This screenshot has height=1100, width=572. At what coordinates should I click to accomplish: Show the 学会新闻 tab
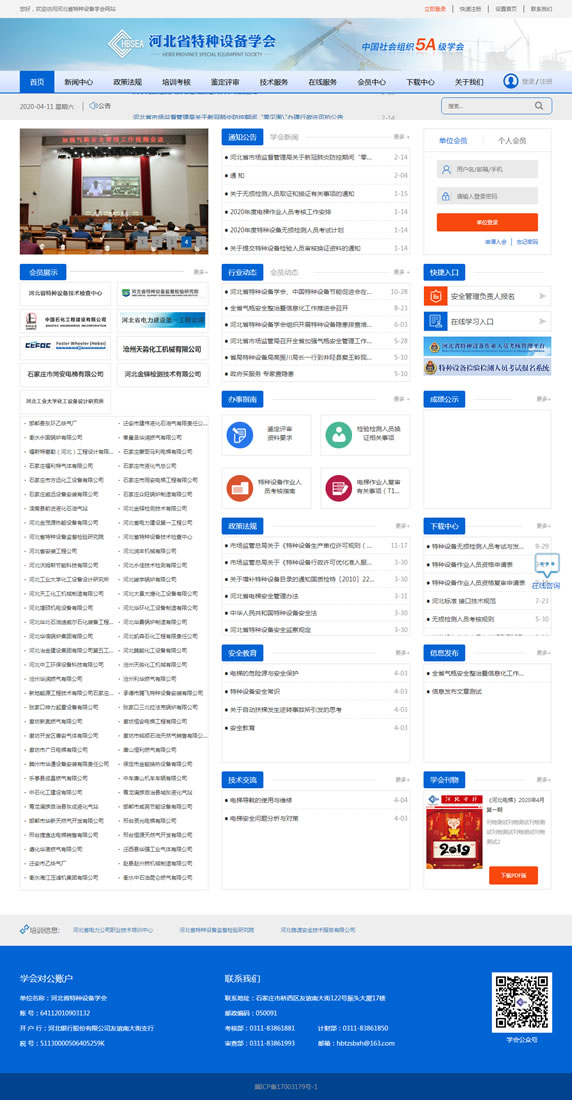(284, 137)
